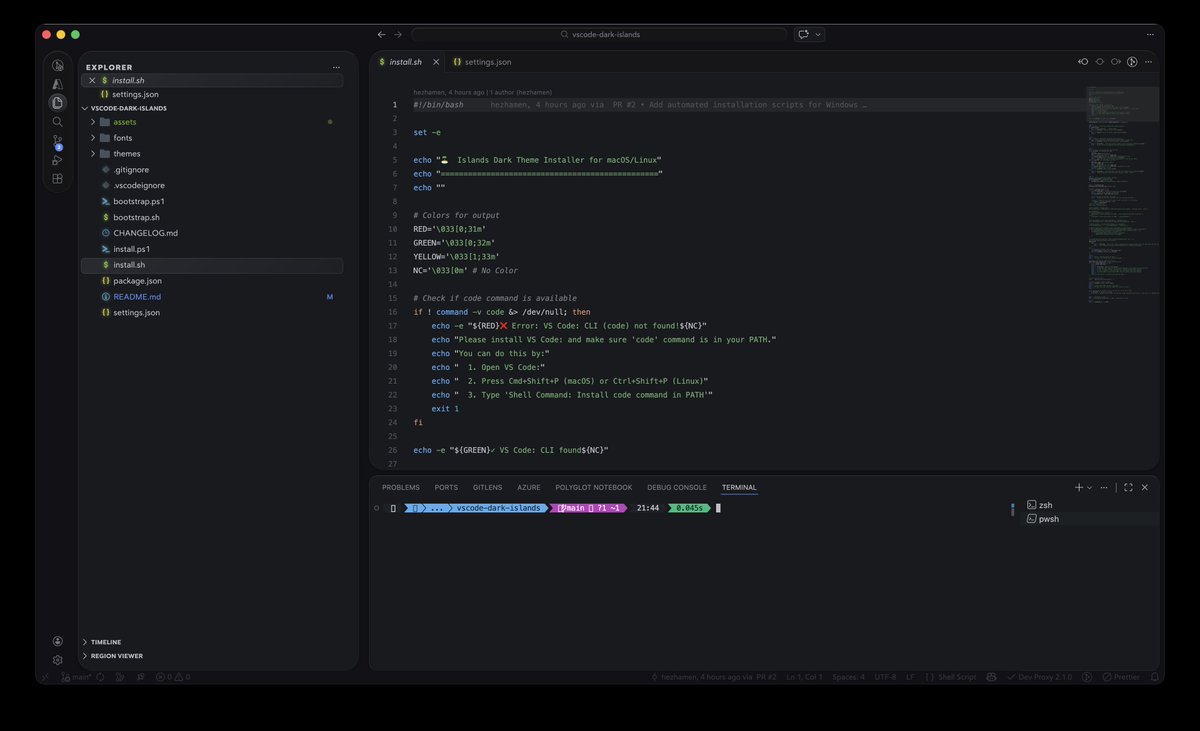1200x731 pixels.
Task: Maximize the terminal panel size
Action: (x=1128, y=487)
